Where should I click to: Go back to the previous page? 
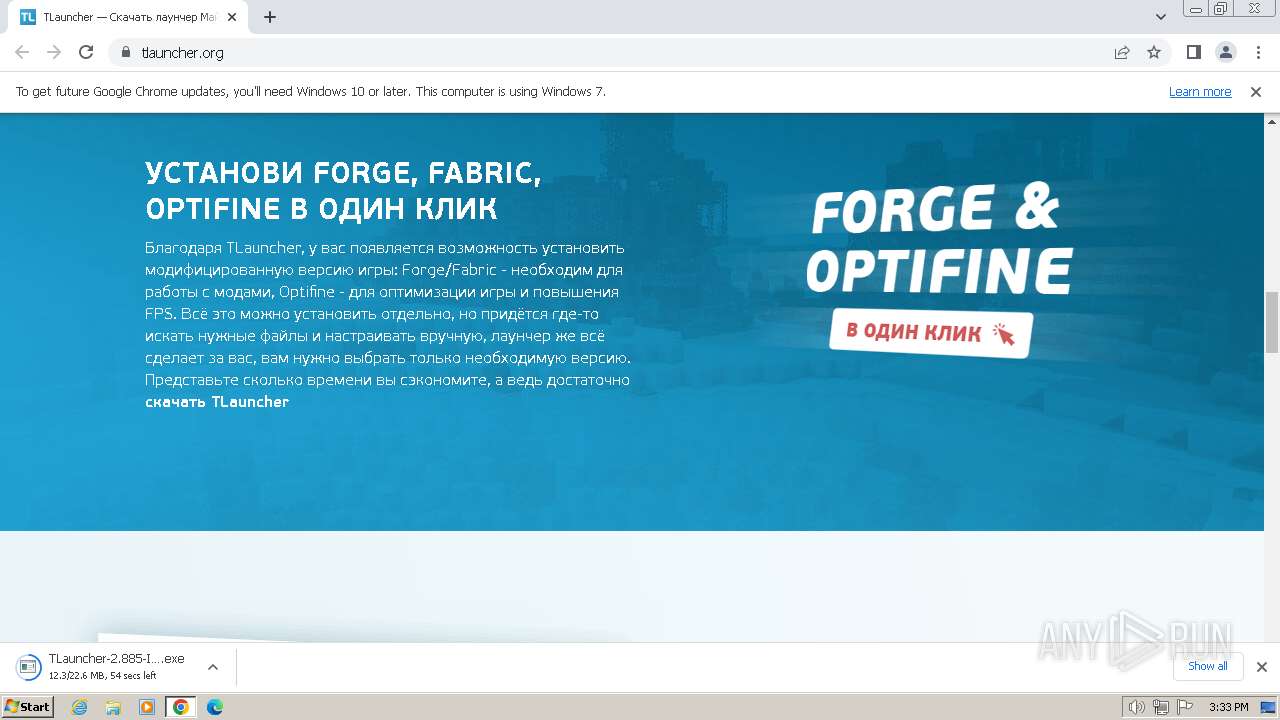tap(22, 52)
